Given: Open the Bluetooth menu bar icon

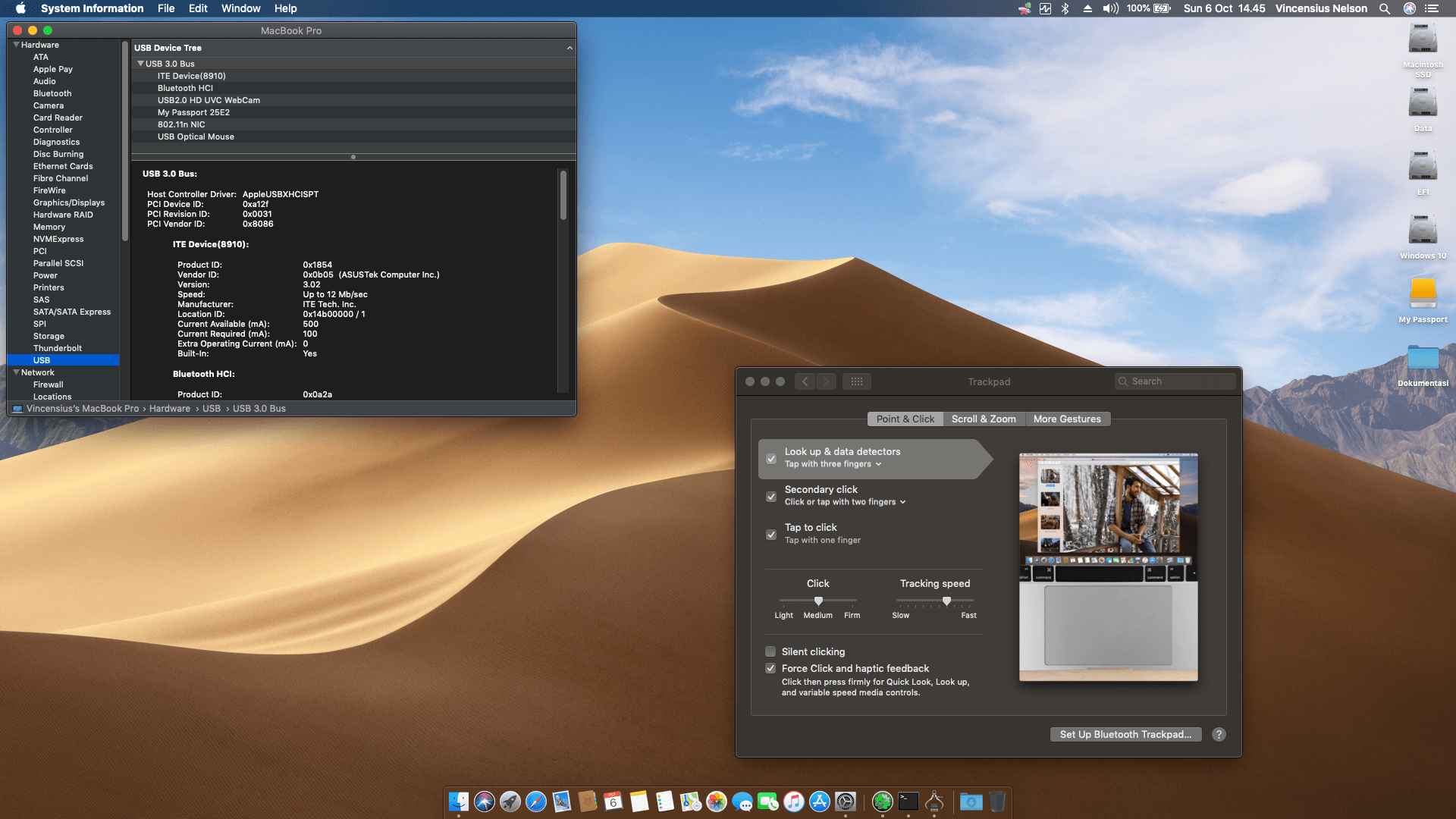Looking at the screenshot, I should click(x=1065, y=8).
